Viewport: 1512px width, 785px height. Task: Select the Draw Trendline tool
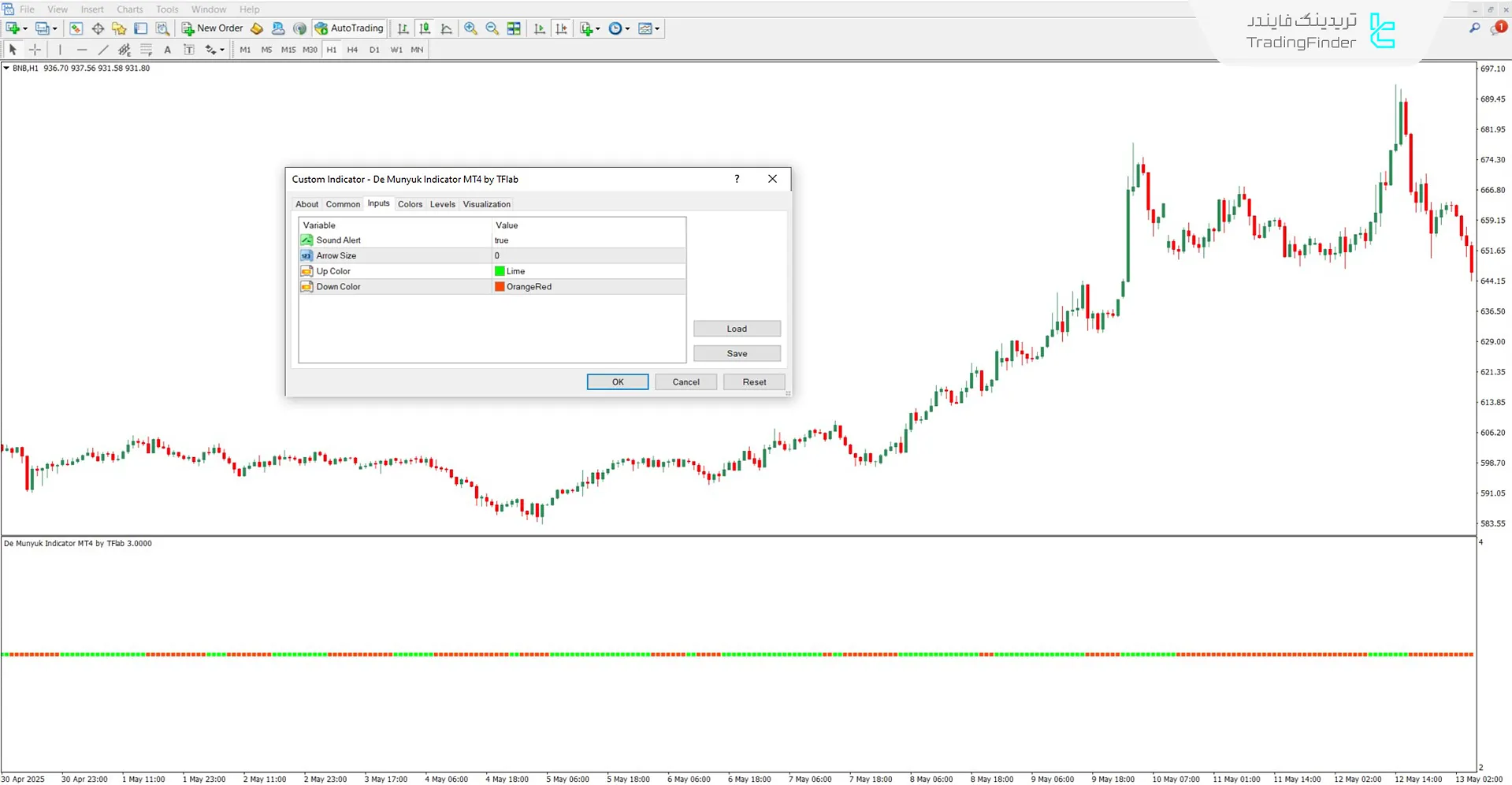tap(102, 50)
